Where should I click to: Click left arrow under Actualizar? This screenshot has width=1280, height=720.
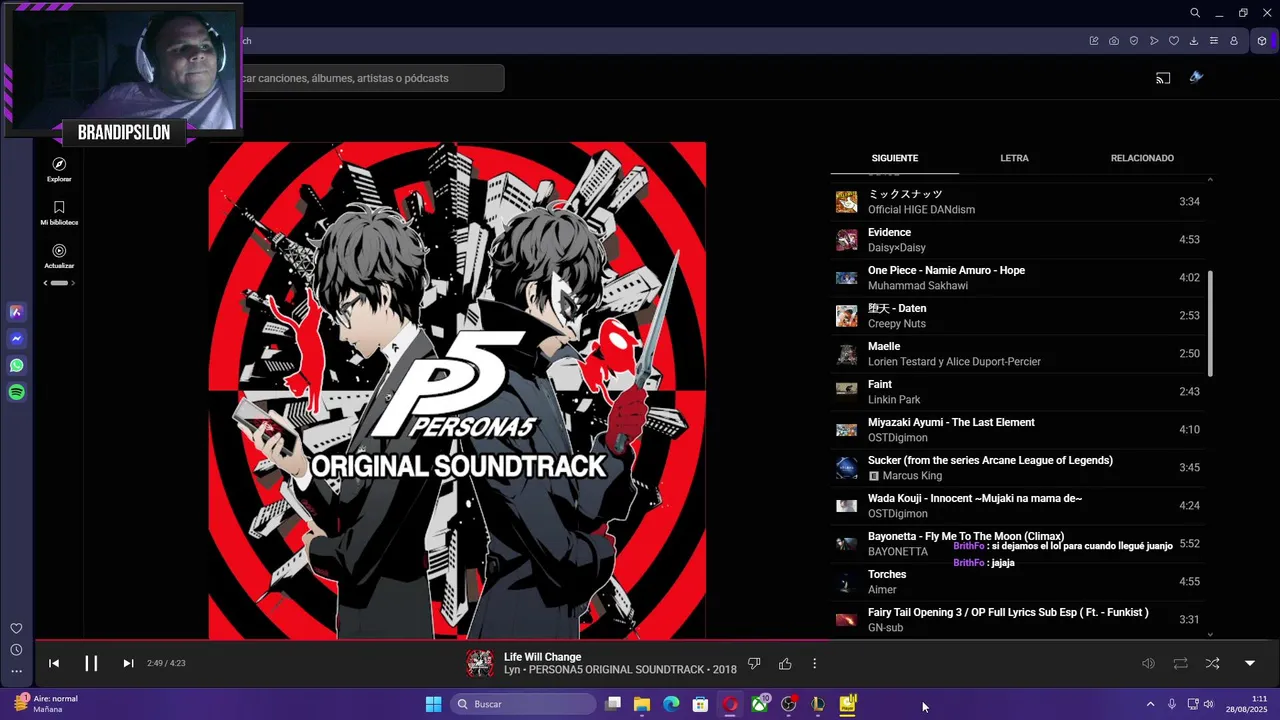coord(45,283)
